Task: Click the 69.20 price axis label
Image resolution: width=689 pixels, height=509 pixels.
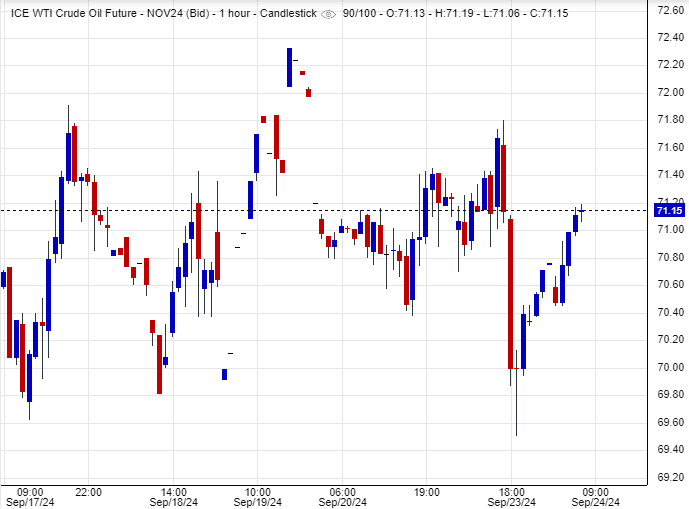Action: pyautogui.click(x=669, y=477)
